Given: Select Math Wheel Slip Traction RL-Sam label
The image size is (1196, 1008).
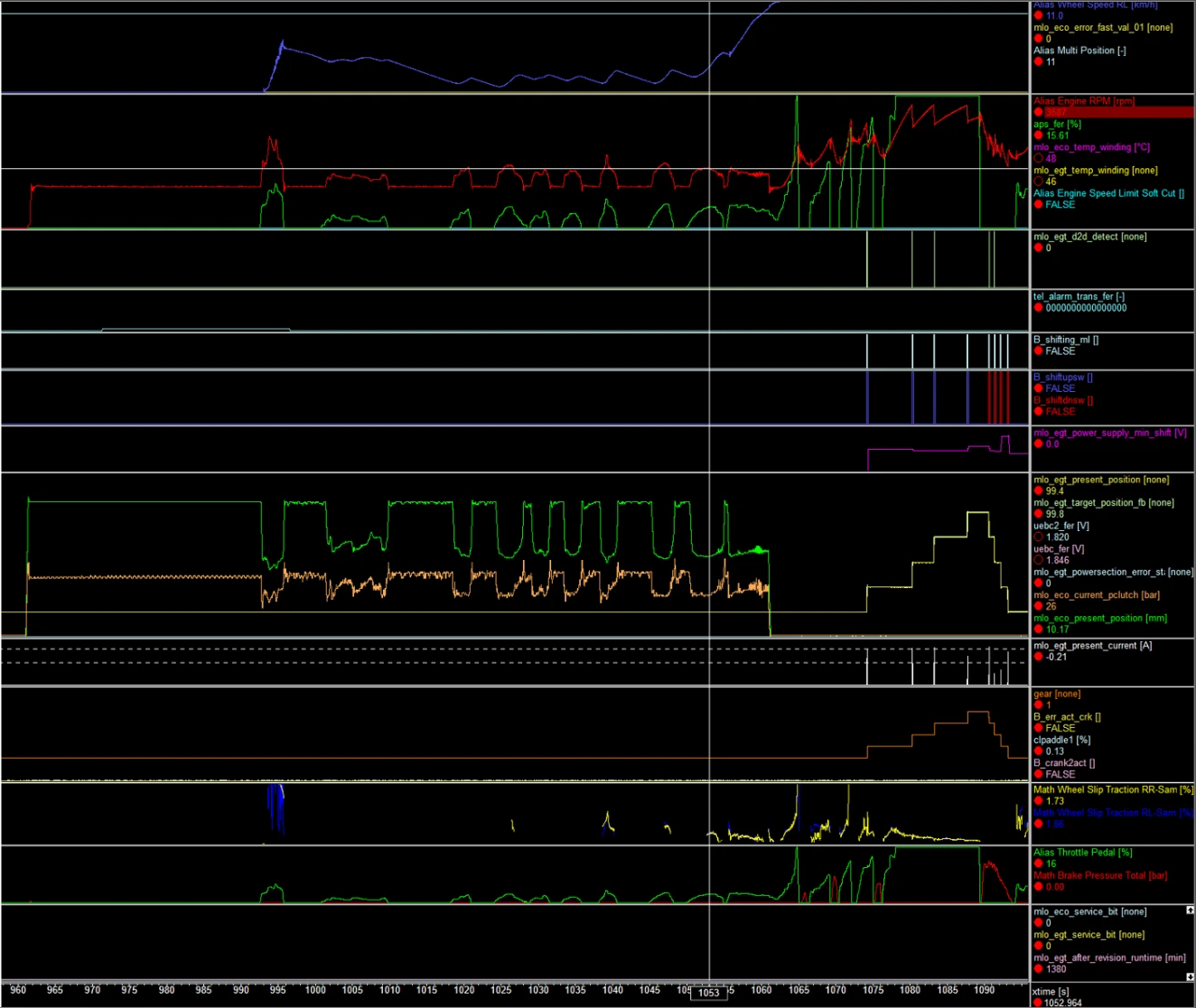Looking at the screenshot, I should [x=1113, y=813].
